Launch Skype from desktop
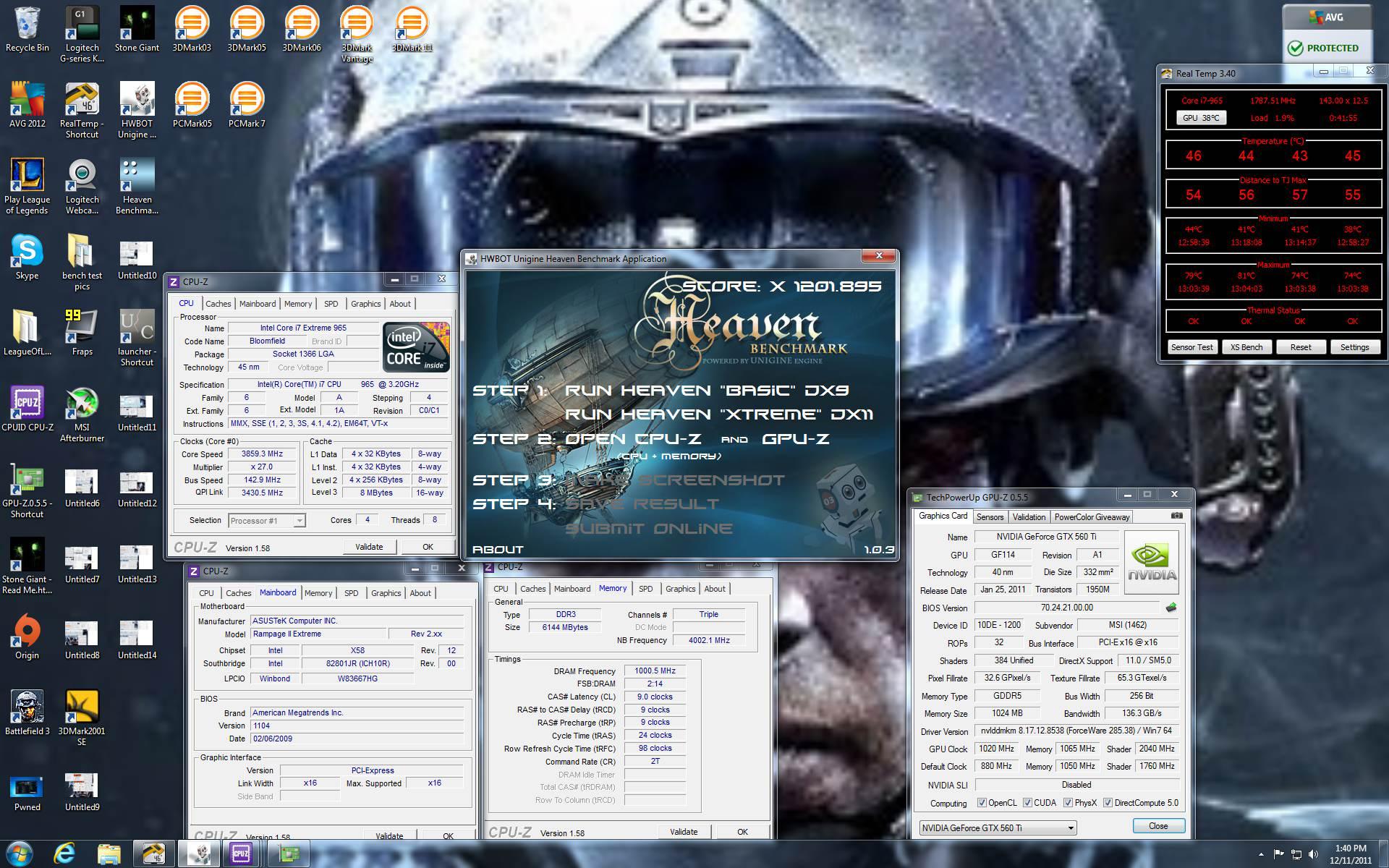This screenshot has width=1389, height=868. (27, 258)
